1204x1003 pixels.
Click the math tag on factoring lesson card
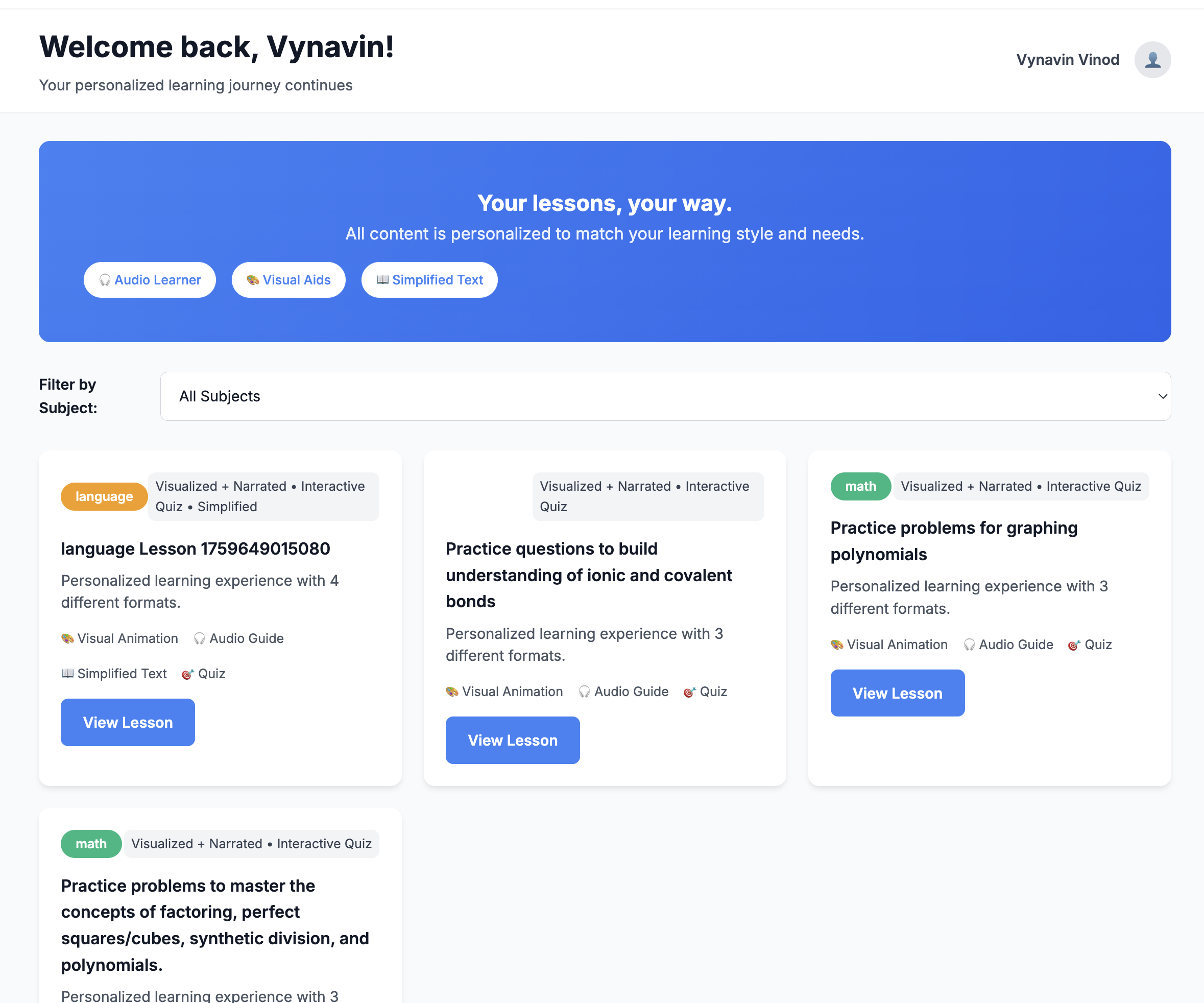pyautogui.click(x=90, y=844)
